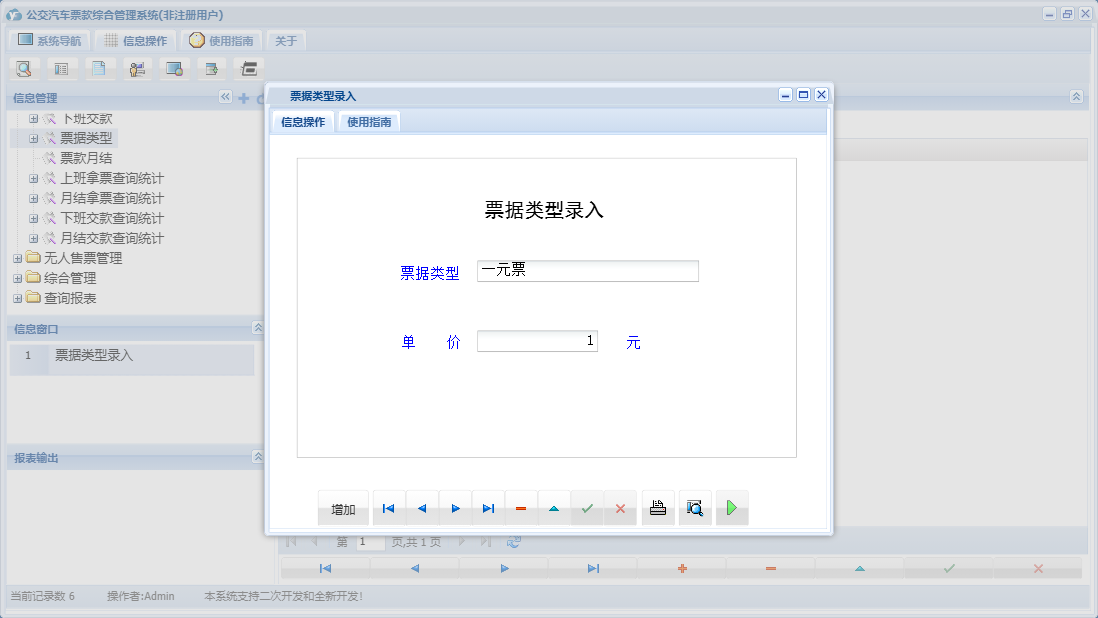Click the 增加 button
Viewport: 1098px width, 618px height.
tap(343, 508)
